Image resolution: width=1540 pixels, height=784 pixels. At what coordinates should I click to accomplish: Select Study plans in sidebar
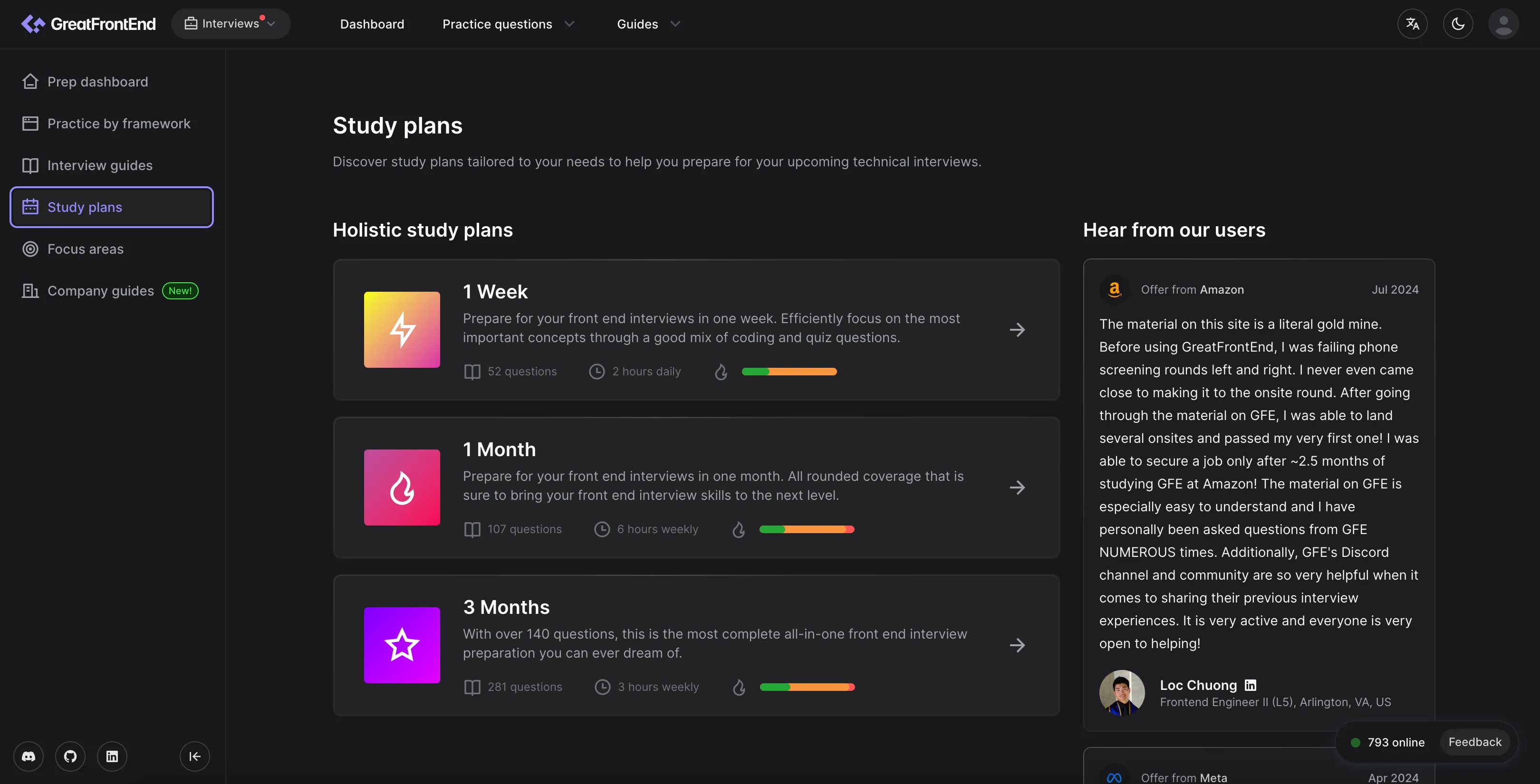(x=112, y=207)
